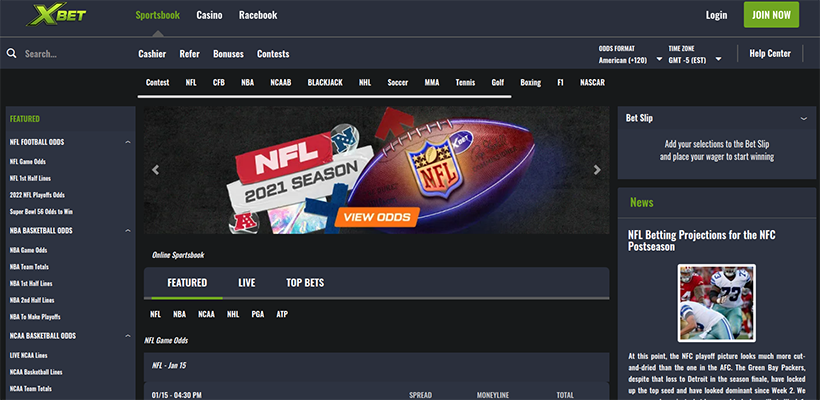This screenshot has width=820, height=400.
Task: Filter featured odds by ATP
Action: [x=282, y=314]
